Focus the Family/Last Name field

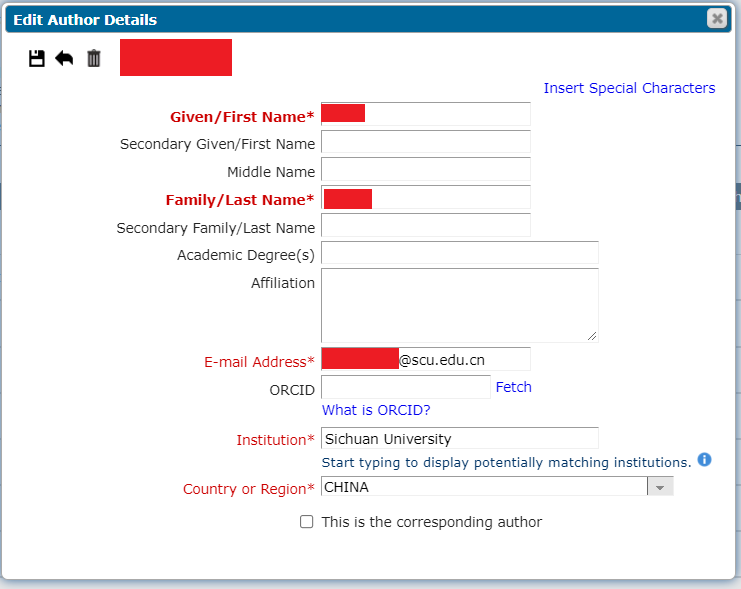pyautogui.click(x=450, y=198)
